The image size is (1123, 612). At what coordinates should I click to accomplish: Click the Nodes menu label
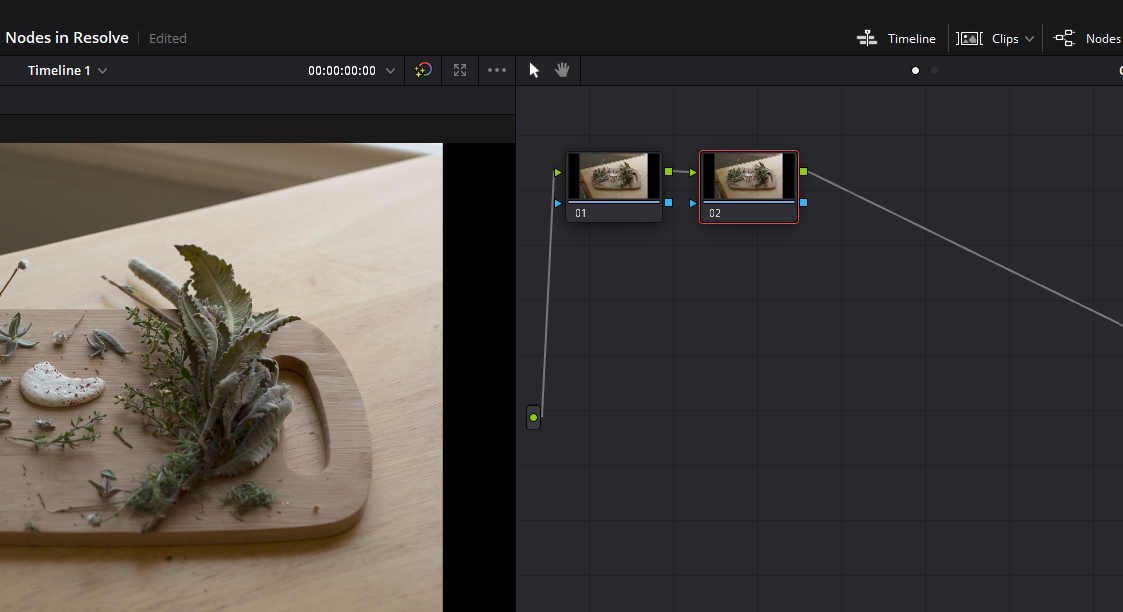(1104, 37)
